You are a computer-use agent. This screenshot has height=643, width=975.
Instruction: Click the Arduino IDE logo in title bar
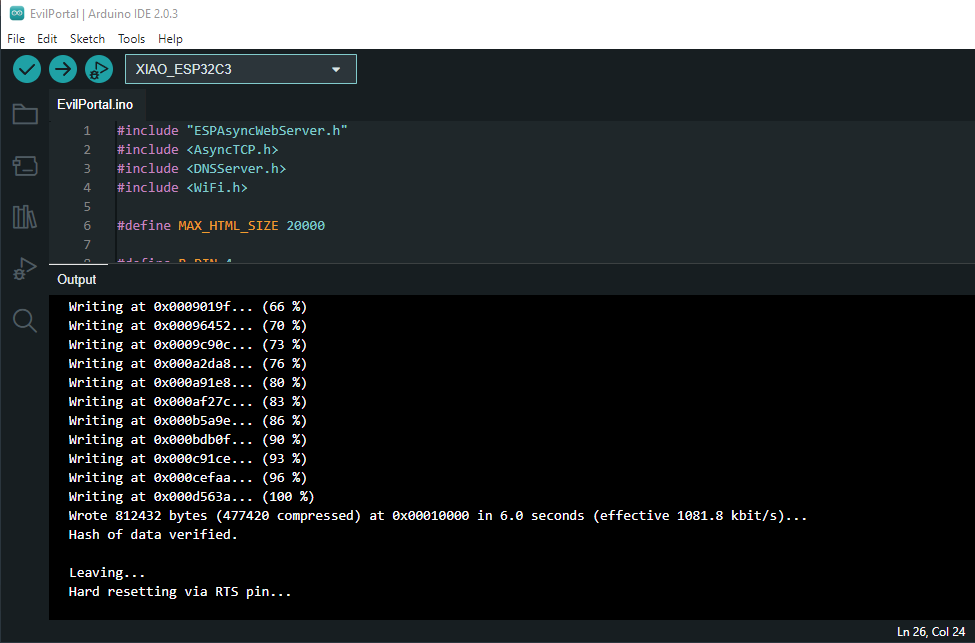[16, 14]
